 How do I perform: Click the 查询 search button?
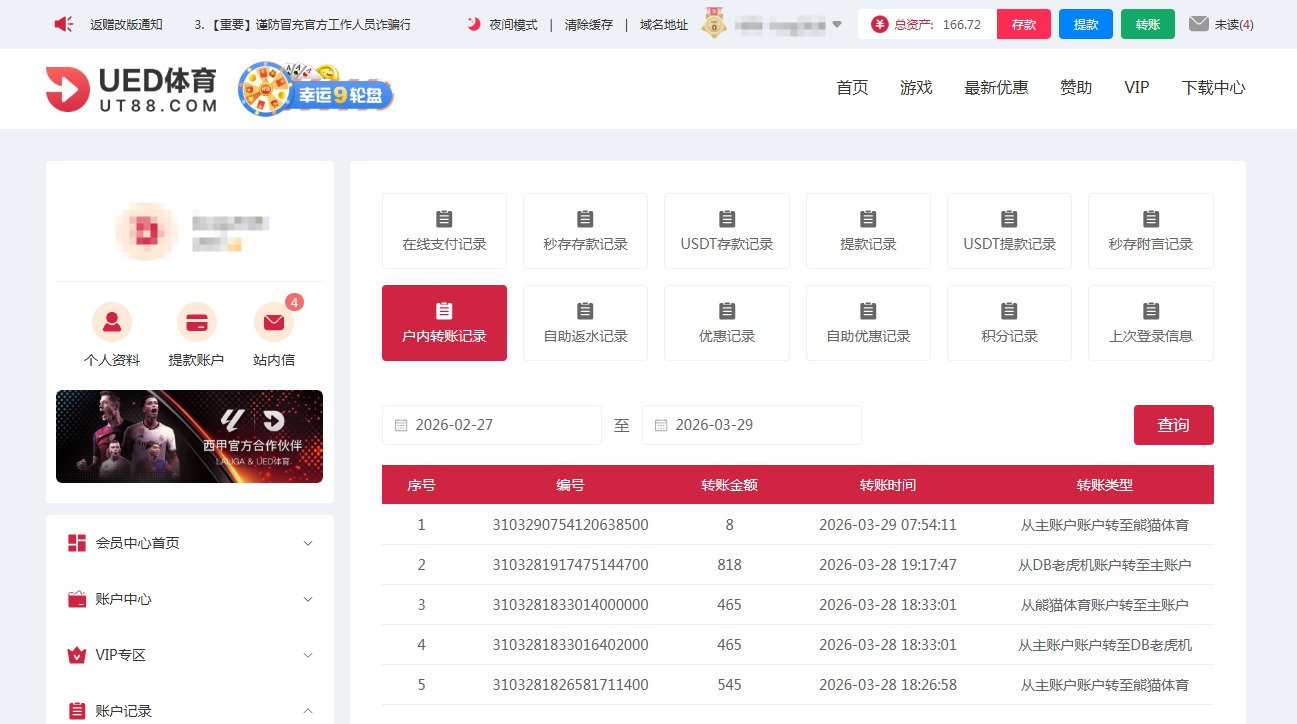pos(1173,424)
